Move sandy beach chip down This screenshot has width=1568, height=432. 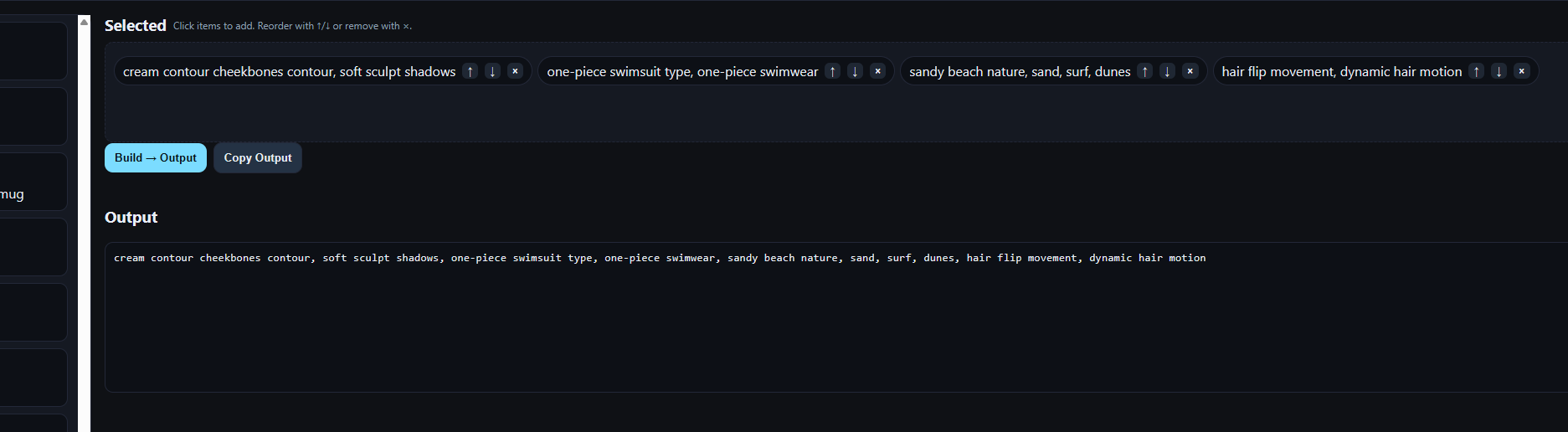[x=1168, y=71]
